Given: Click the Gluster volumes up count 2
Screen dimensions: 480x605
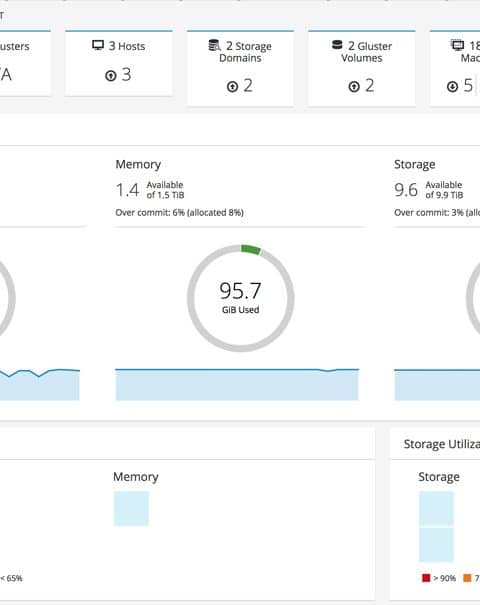Looking at the screenshot, I should pos(370,85).
